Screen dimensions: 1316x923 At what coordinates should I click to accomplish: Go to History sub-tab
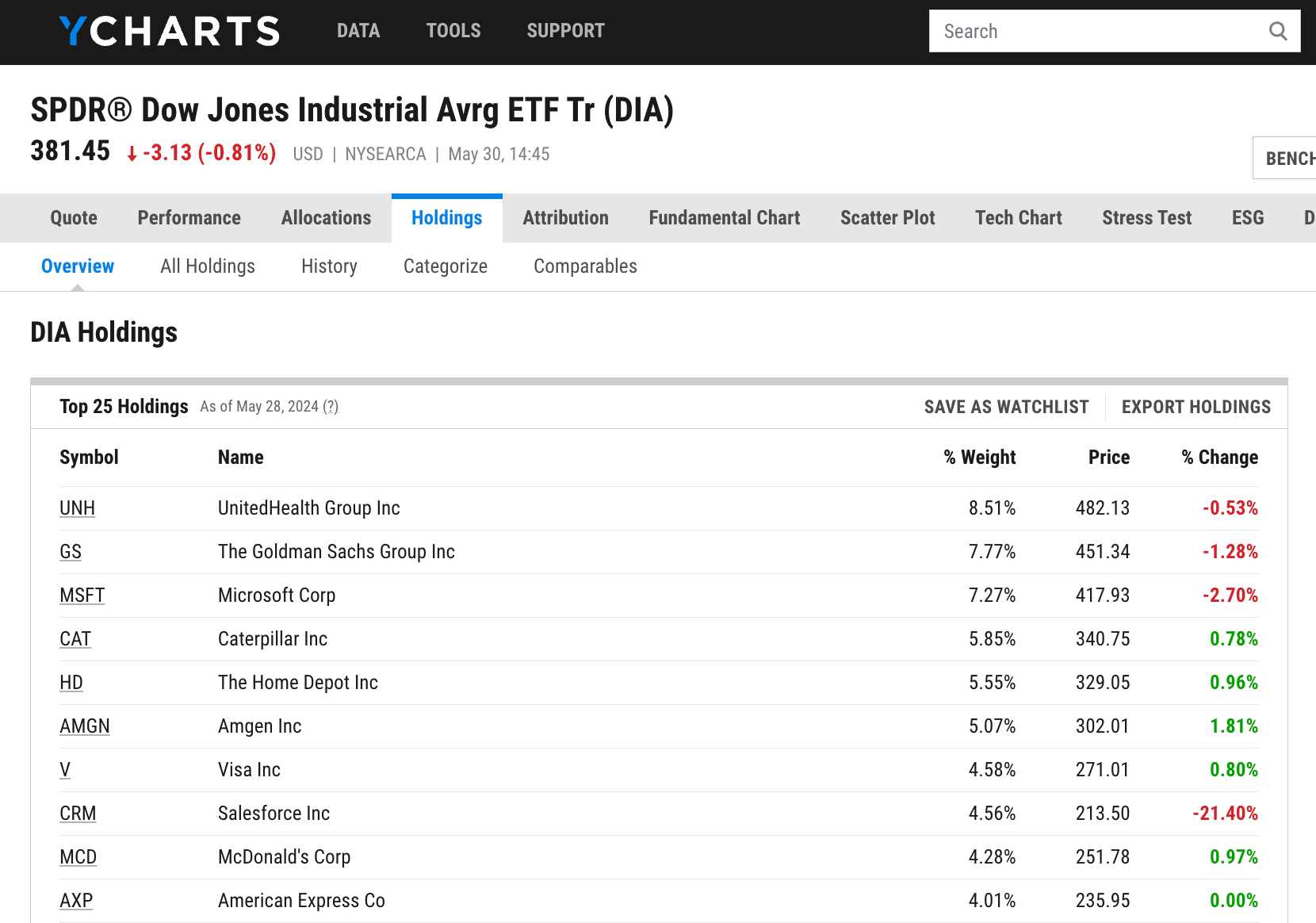coord(329,266)
